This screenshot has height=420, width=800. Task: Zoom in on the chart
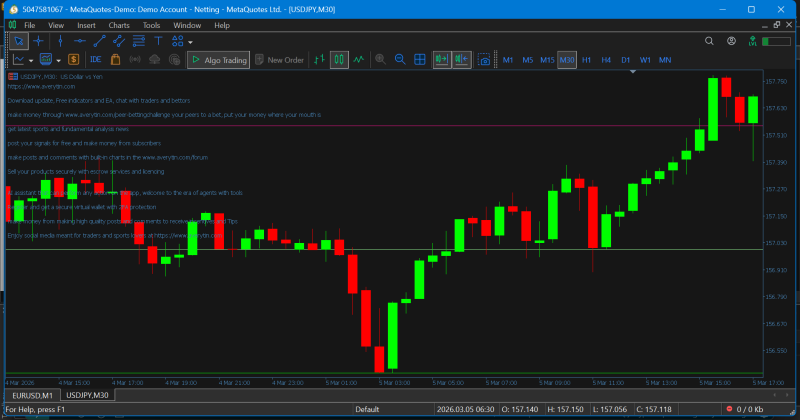[381, 60]
